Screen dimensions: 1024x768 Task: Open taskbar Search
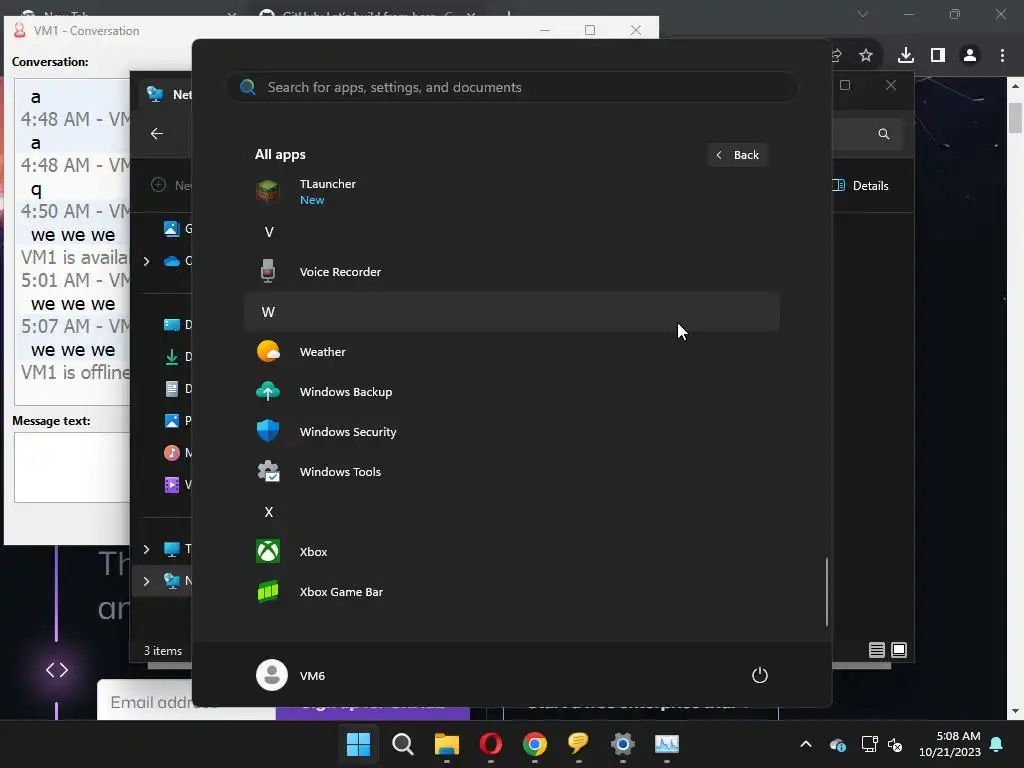[x=402, y=744]
